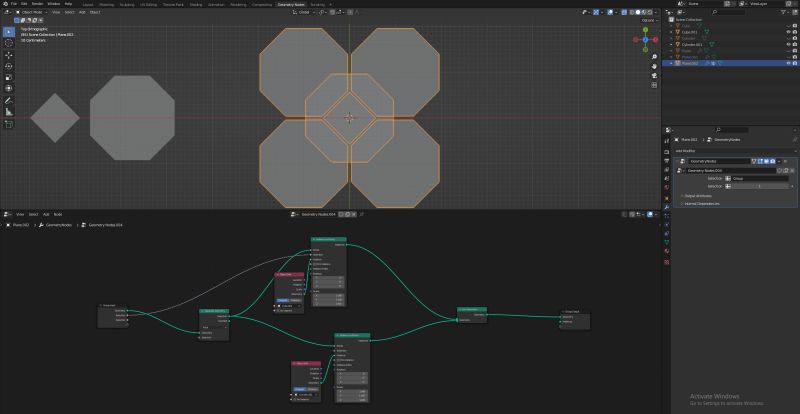Select the Move tool in viewport toolbar
The image size is (800, 414).
click(9, 55)
